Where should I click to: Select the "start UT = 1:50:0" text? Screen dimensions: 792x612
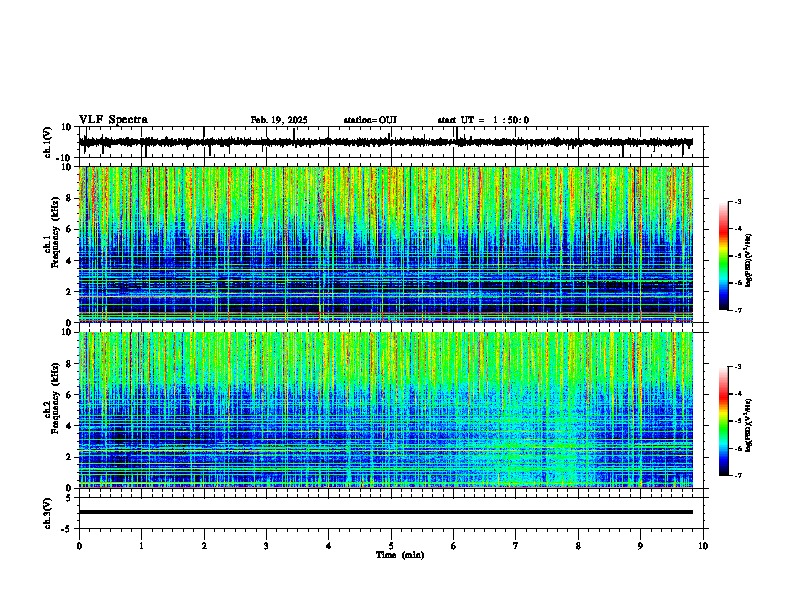point(483,120)
